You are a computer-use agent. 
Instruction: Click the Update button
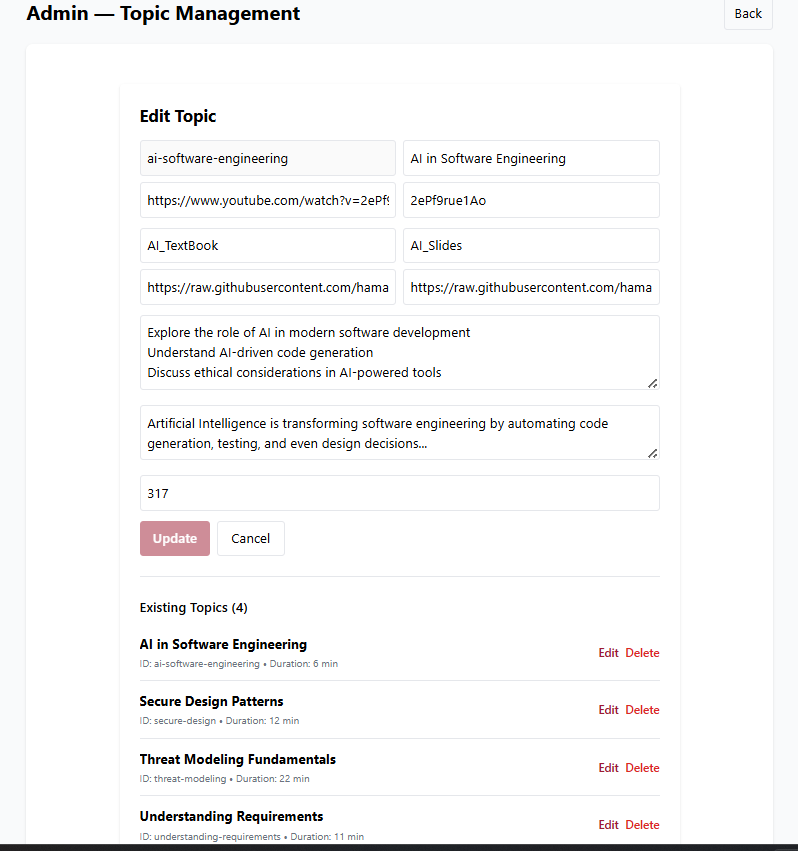[x=174, y=538]
